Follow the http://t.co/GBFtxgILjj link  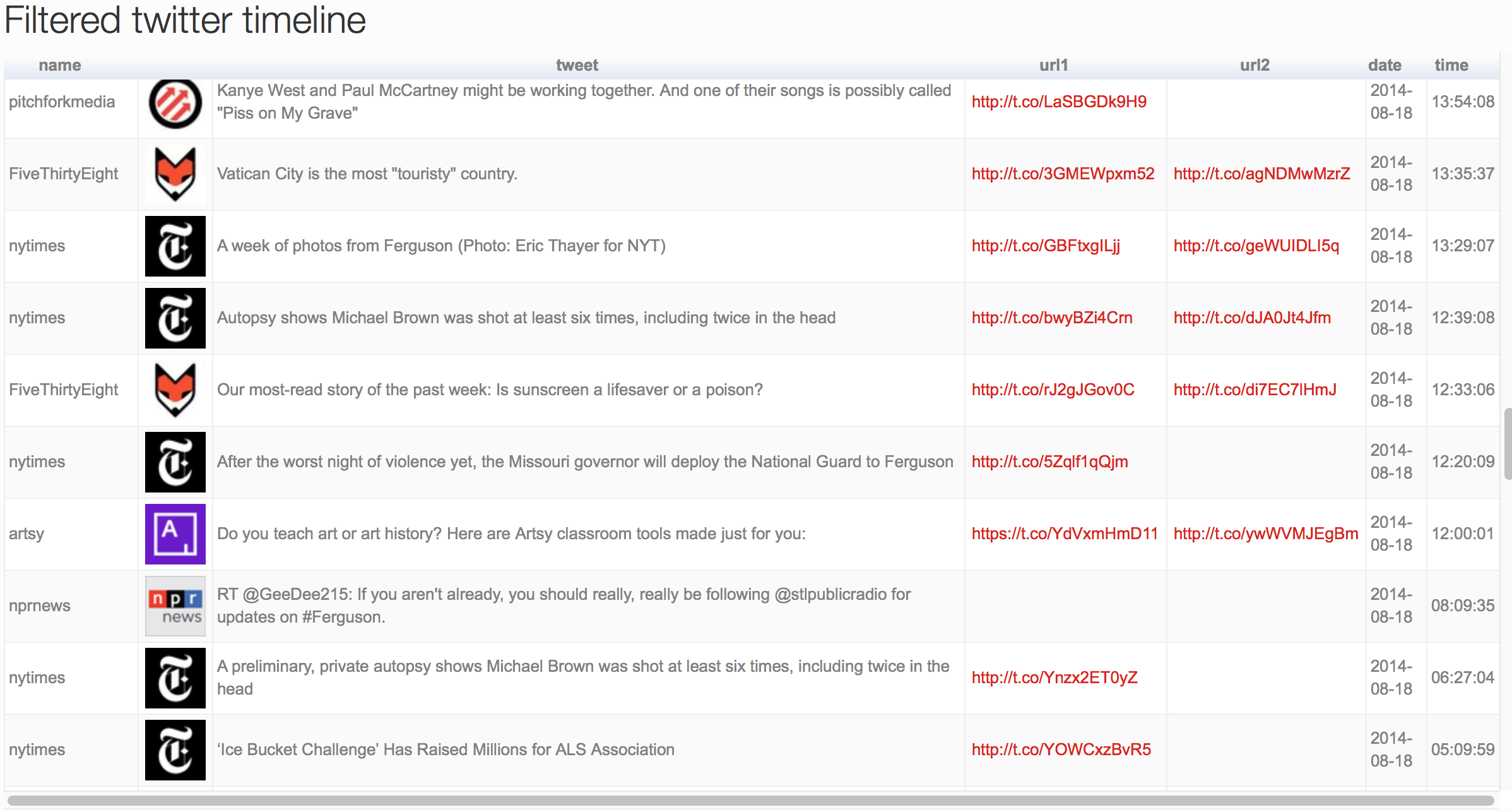pos(1045,246)
